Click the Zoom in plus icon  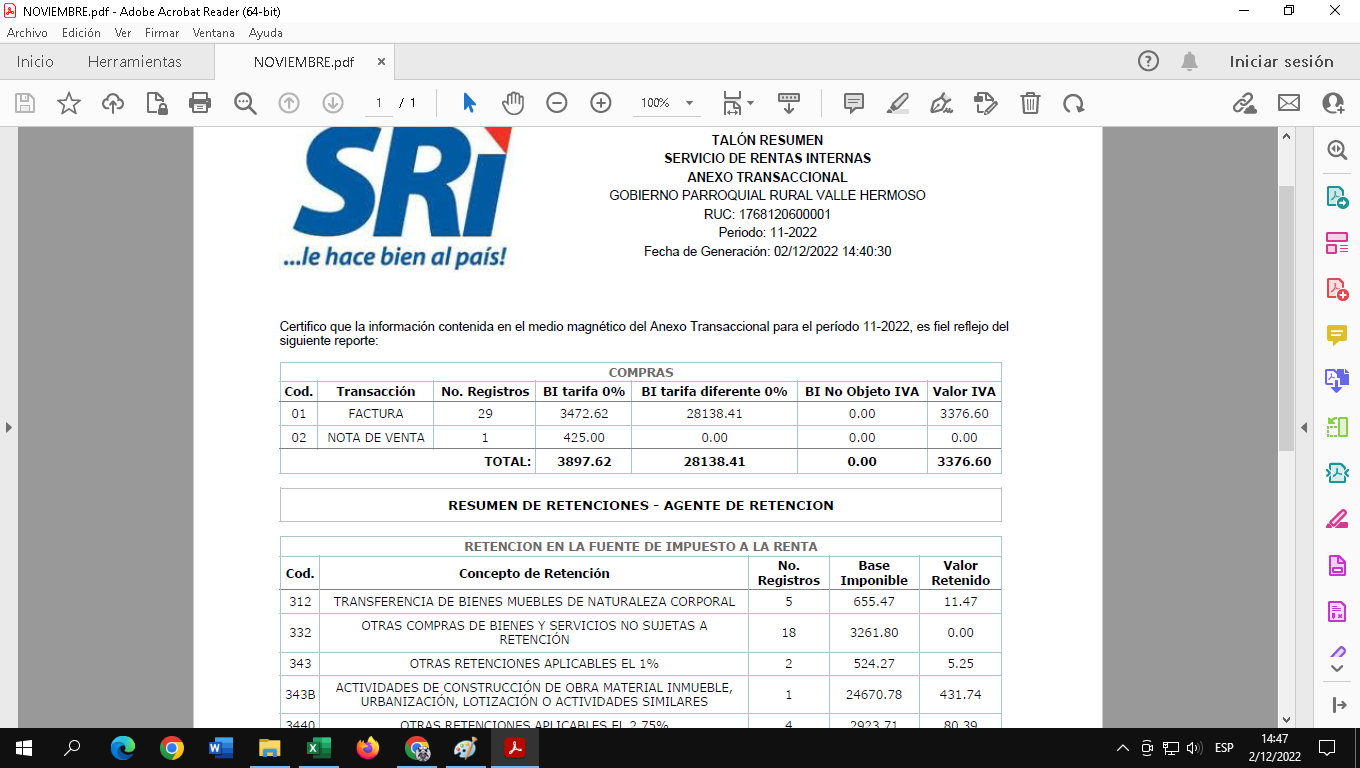click(x=601, y=103)
